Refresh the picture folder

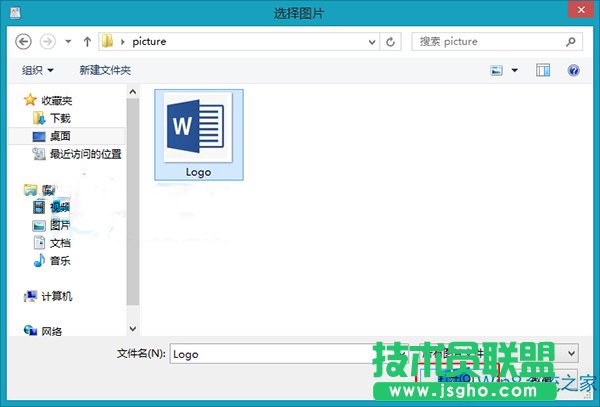pos(390,42)
